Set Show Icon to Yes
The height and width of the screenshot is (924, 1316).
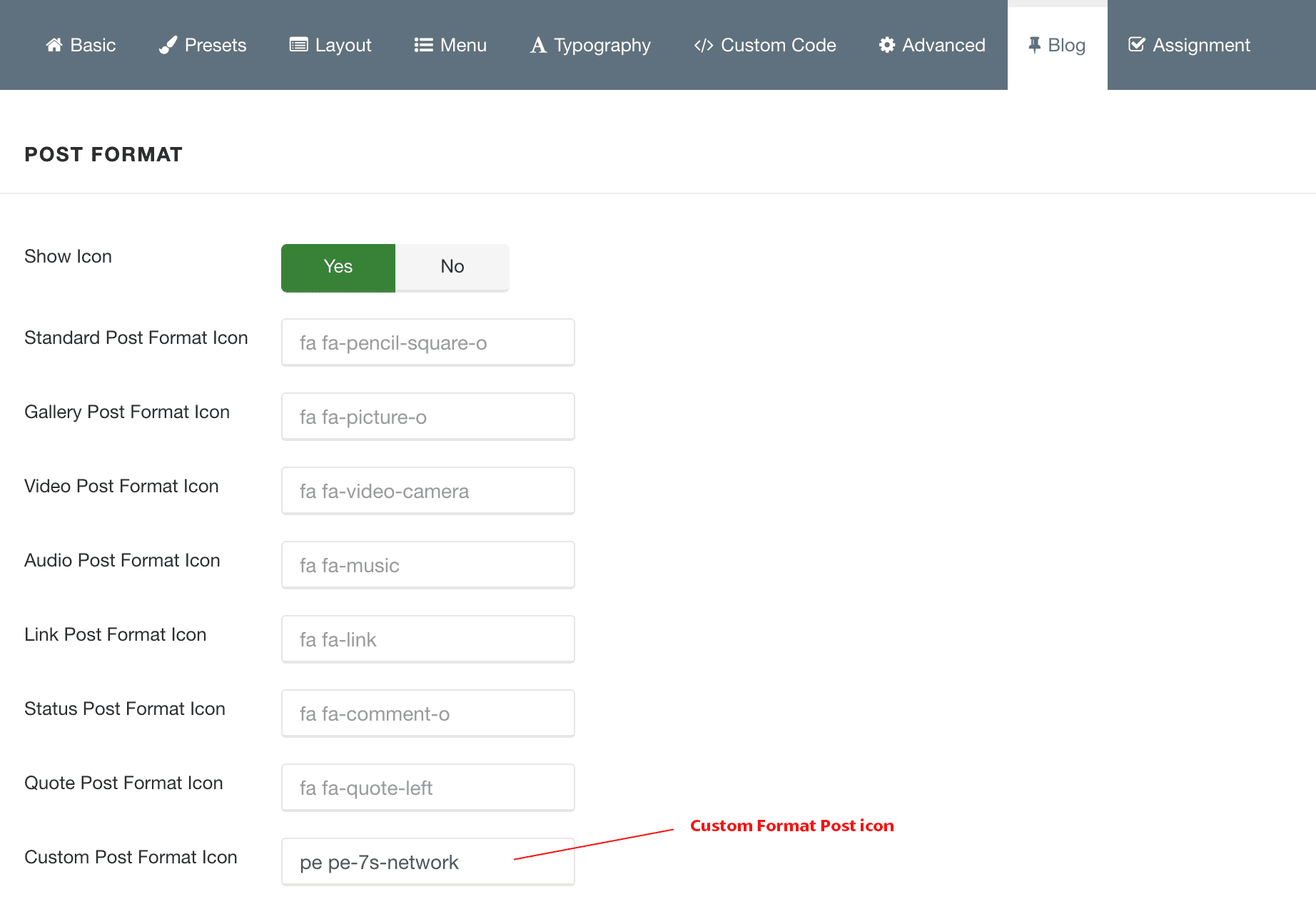pyautogui.click(x=338, y=267)
